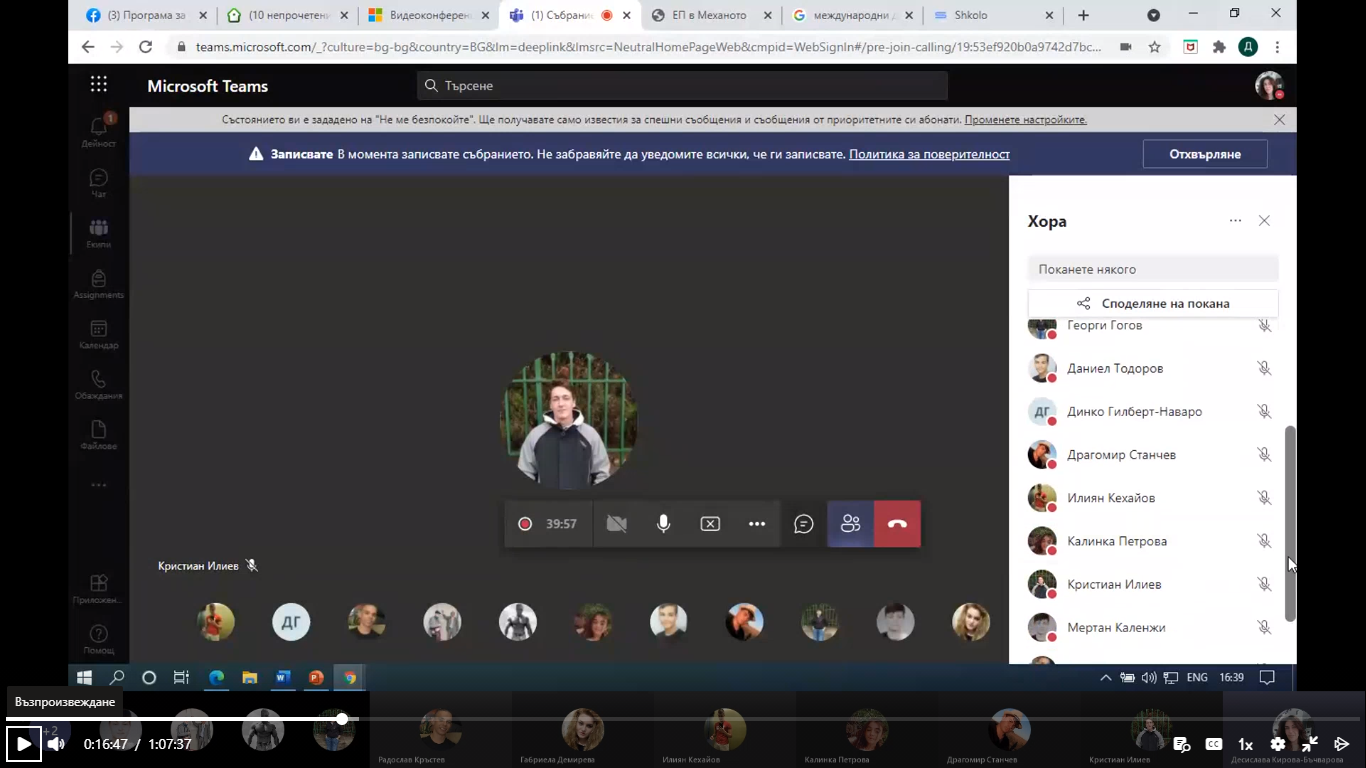Click the center speaker profile picture
1366x768 pixels.
point(568,421)
